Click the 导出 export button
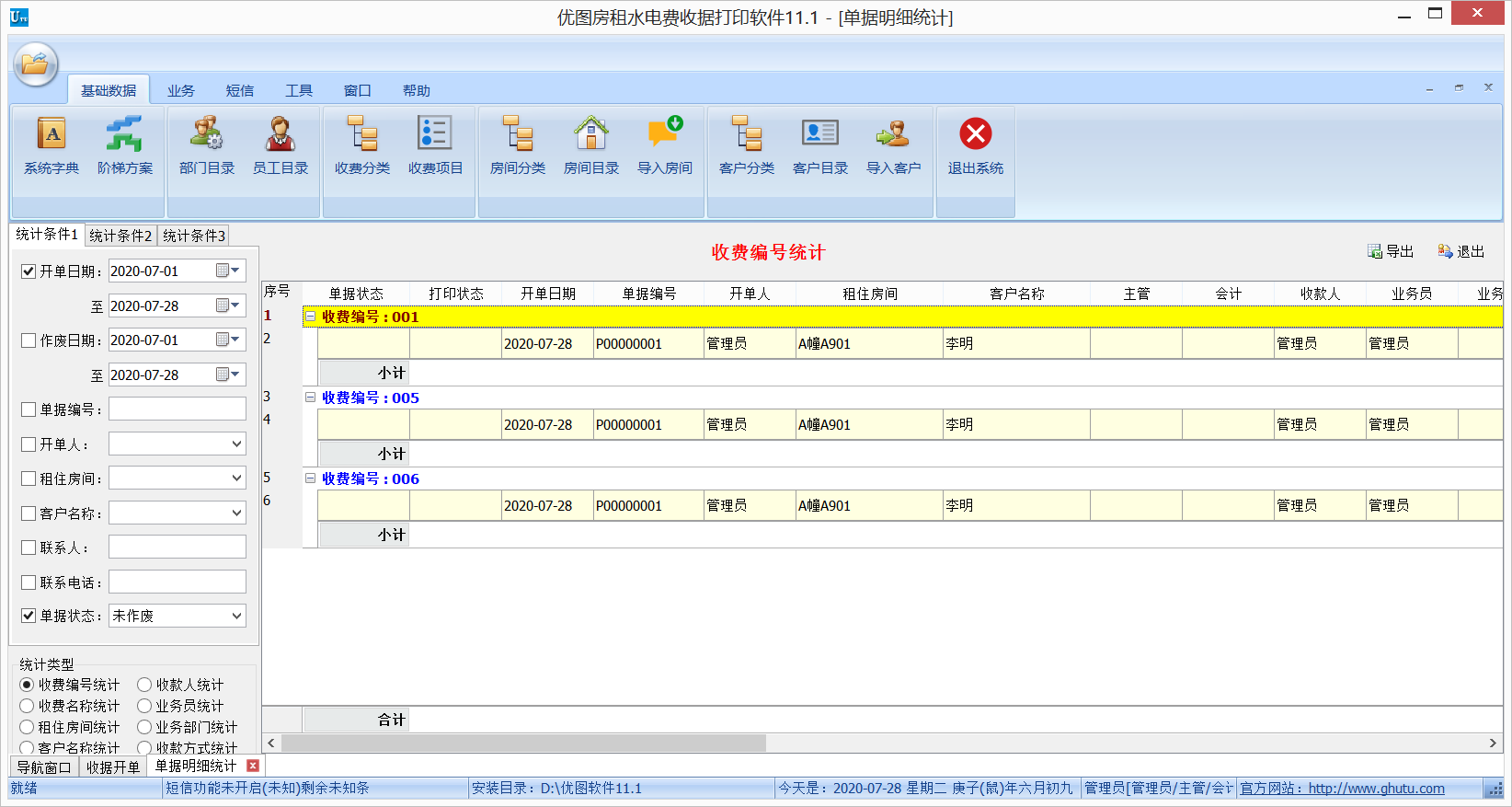 coord(1391,251)
